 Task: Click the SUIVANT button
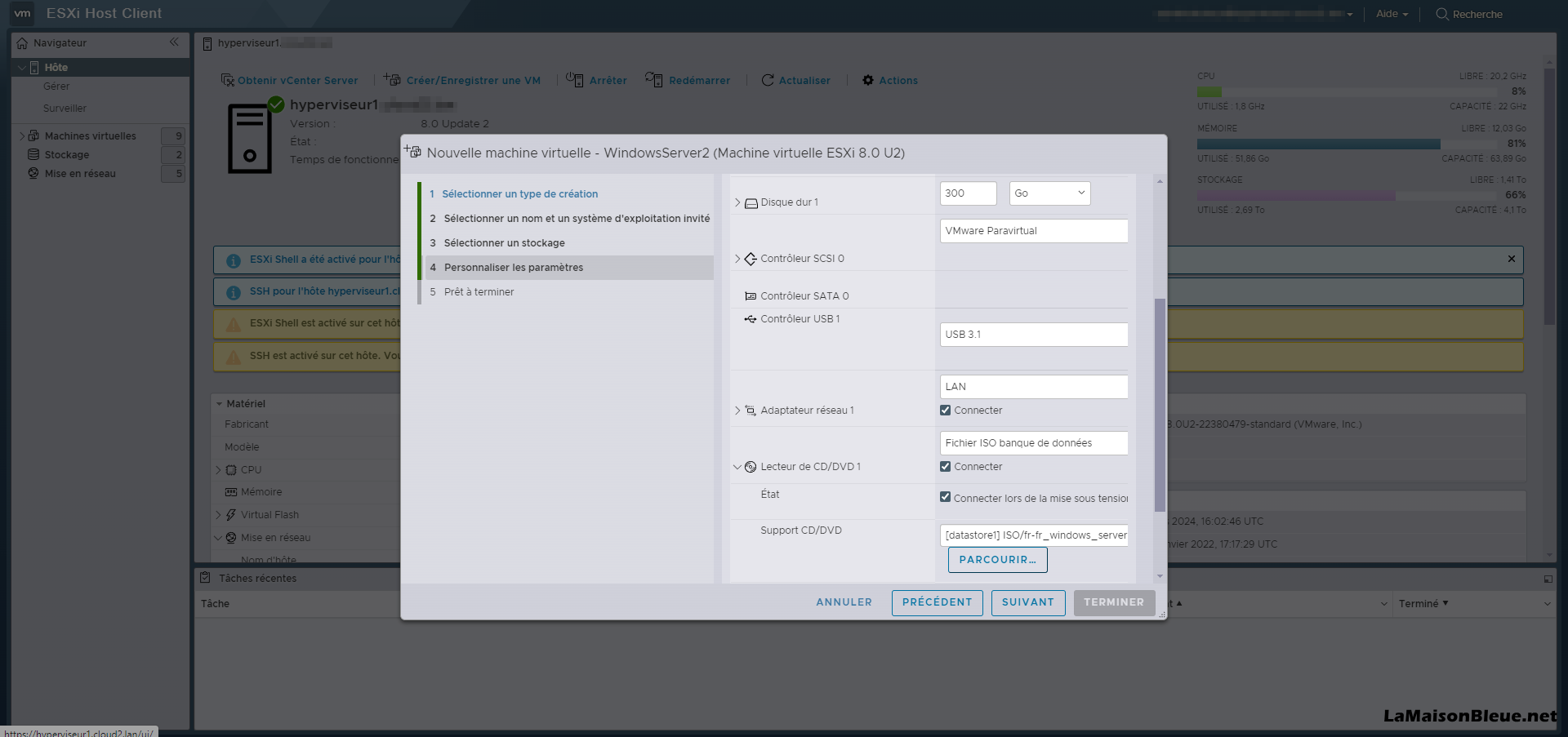(x=1028, y=602)
